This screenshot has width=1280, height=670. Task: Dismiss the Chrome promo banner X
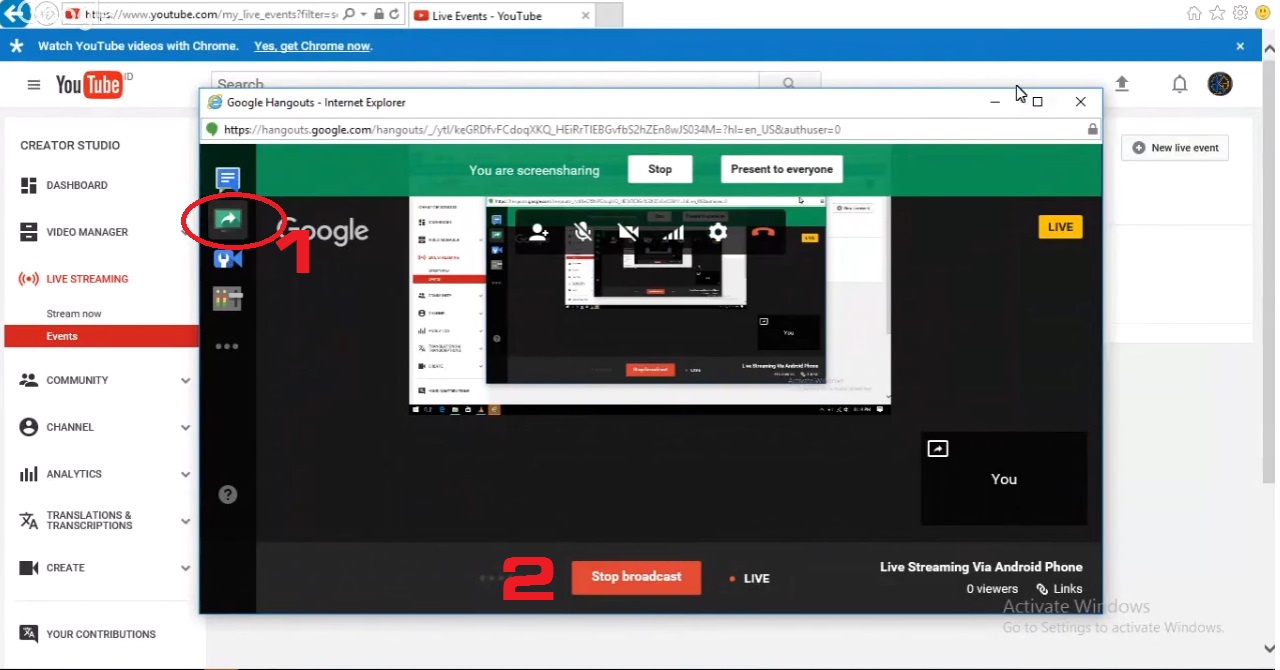(1240, 46)
